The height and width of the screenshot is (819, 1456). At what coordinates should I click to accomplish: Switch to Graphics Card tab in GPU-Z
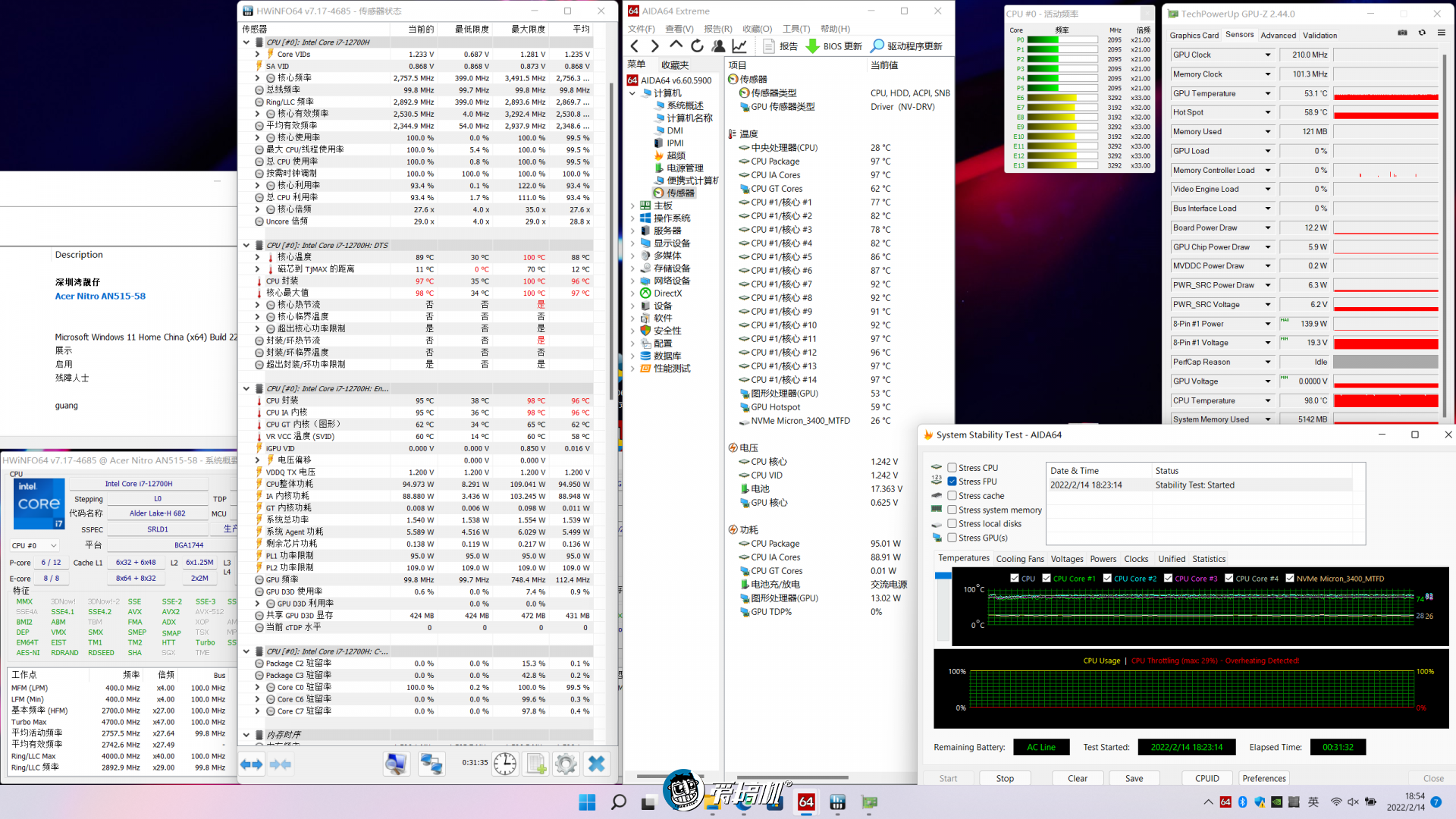pyautogui.click(x=1194, y=35)
